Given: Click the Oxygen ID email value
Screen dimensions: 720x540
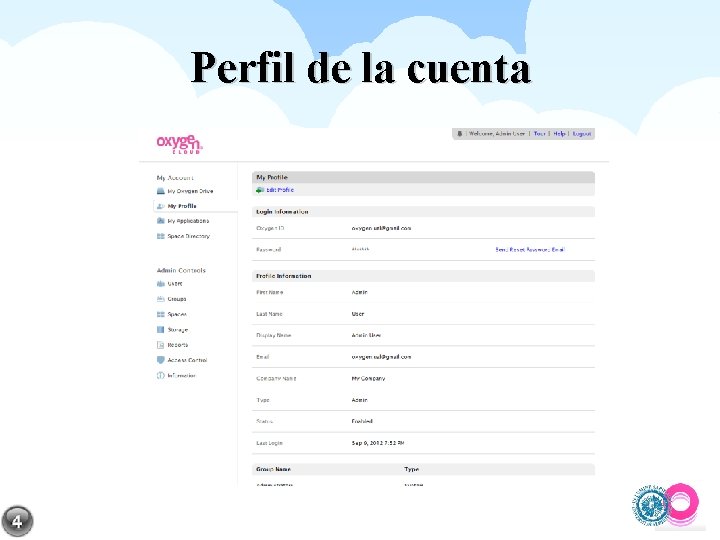Looking at the screenshot, I should click(x=381, y=228).
